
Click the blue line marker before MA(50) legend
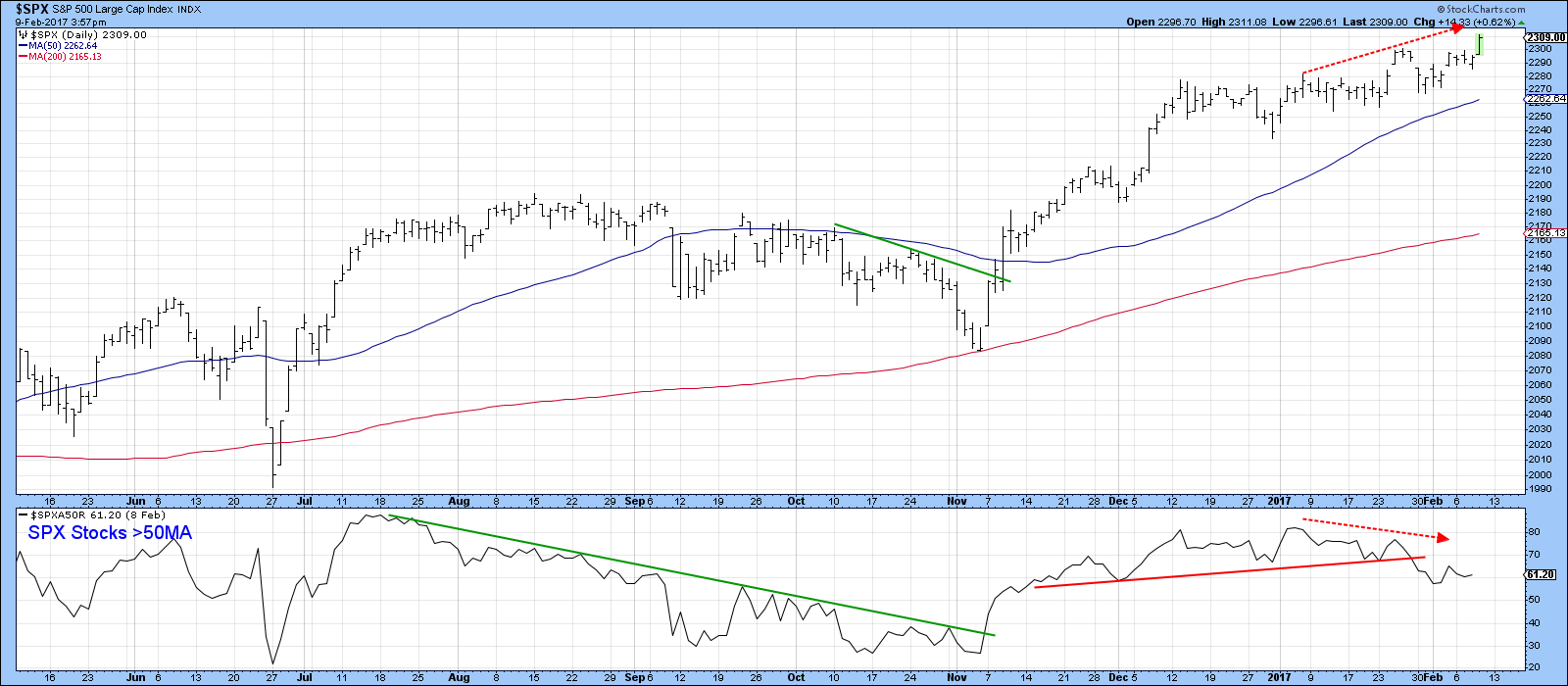[x=23, y=45]
